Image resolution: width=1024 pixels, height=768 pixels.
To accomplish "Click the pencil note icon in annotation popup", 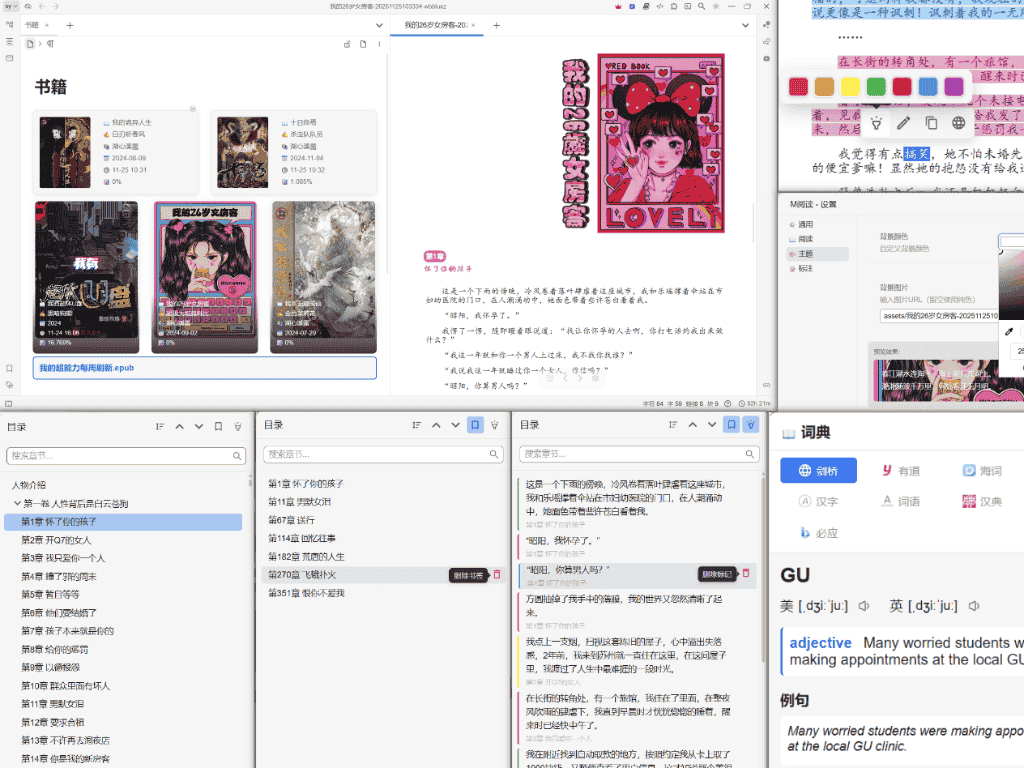I will pos(904,123).
